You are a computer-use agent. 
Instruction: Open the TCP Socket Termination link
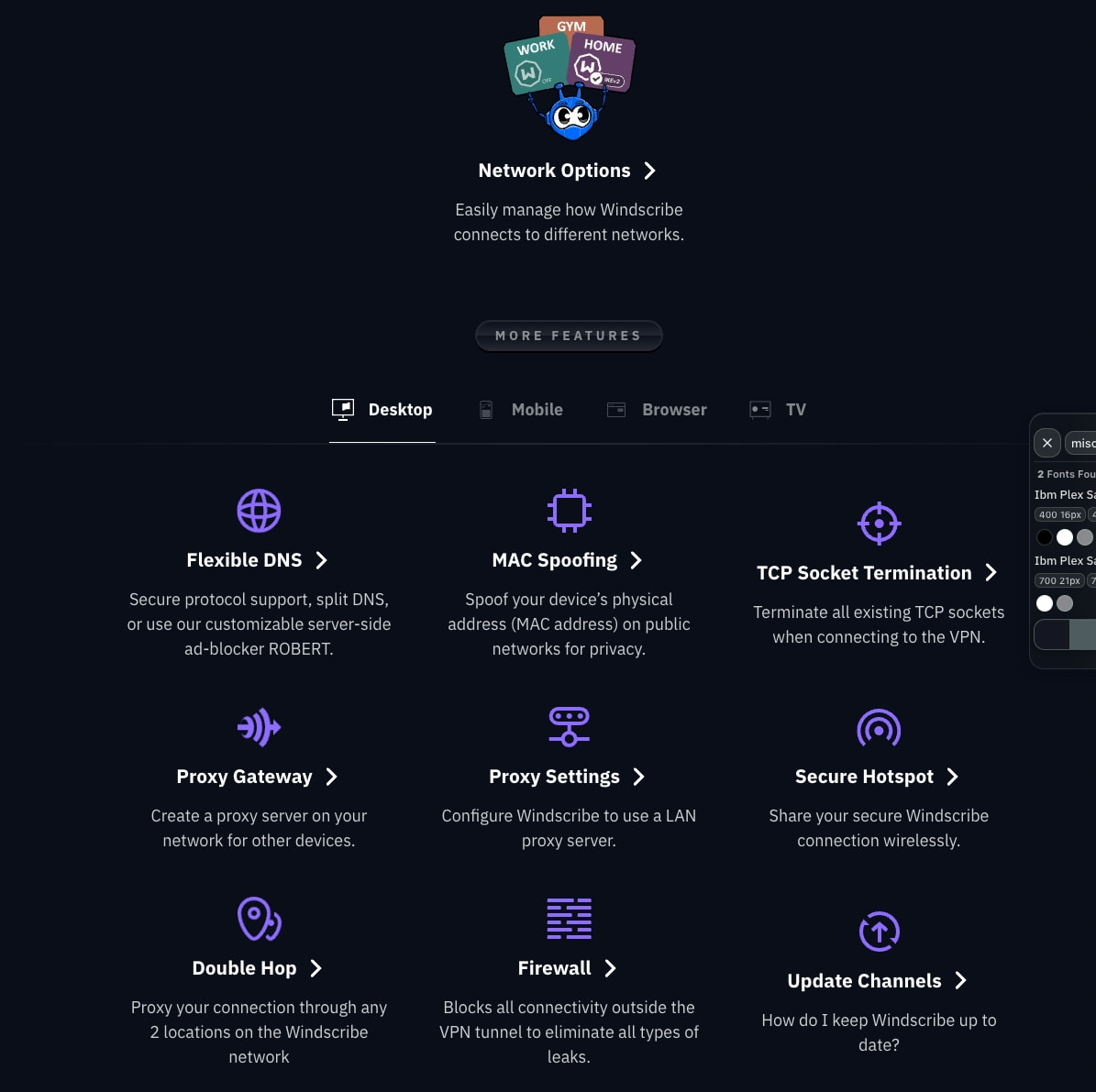coord(864,573)
